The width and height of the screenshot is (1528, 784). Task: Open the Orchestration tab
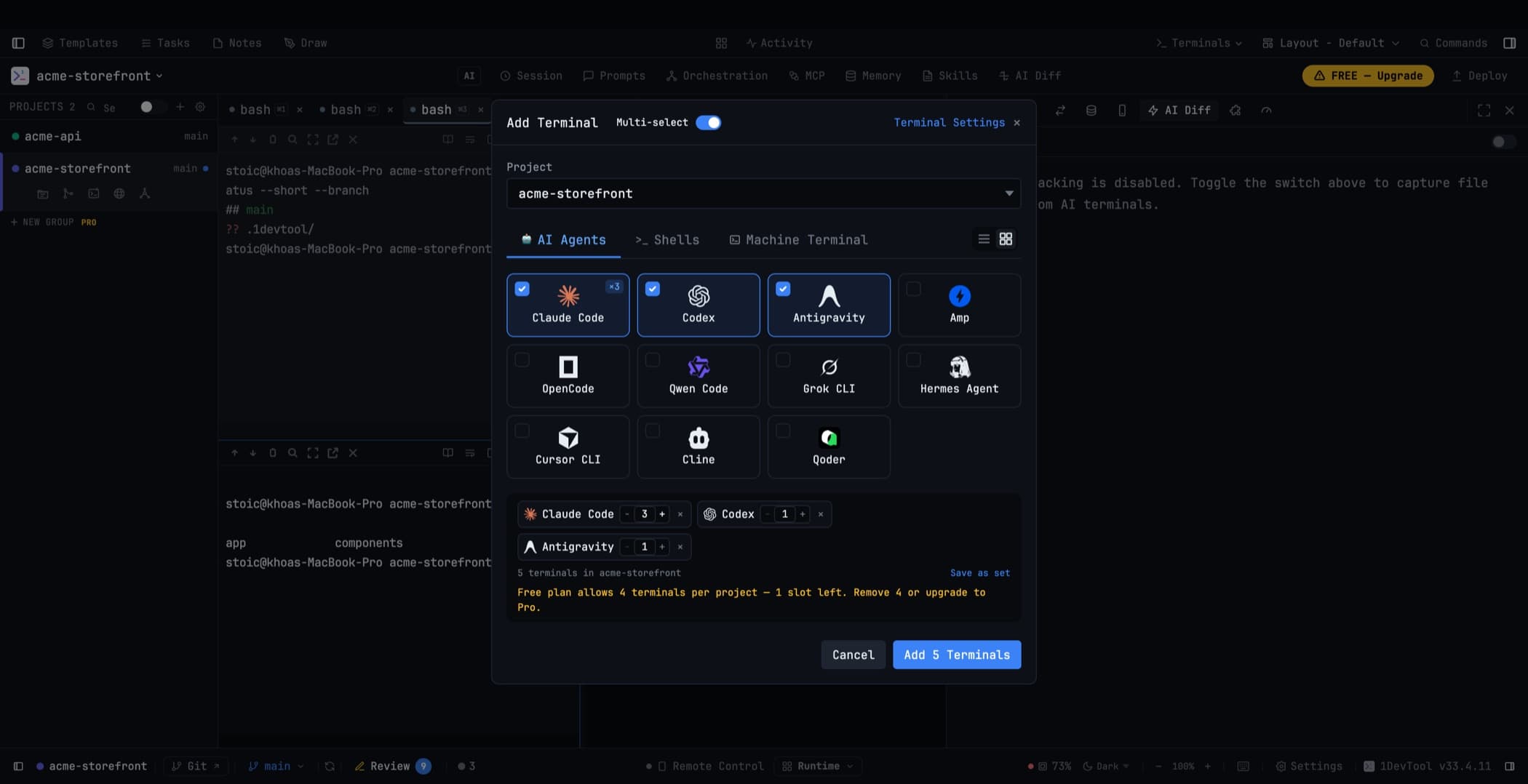[717, 76]
